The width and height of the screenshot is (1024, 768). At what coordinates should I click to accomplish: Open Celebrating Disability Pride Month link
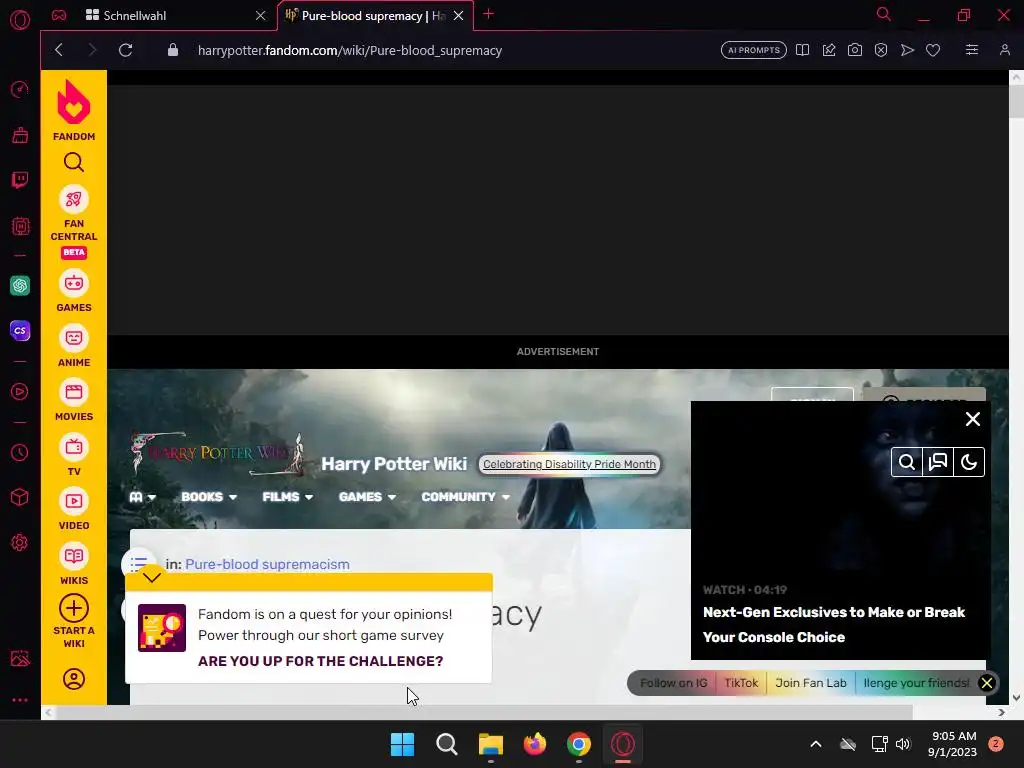click(x=569, y=464)
